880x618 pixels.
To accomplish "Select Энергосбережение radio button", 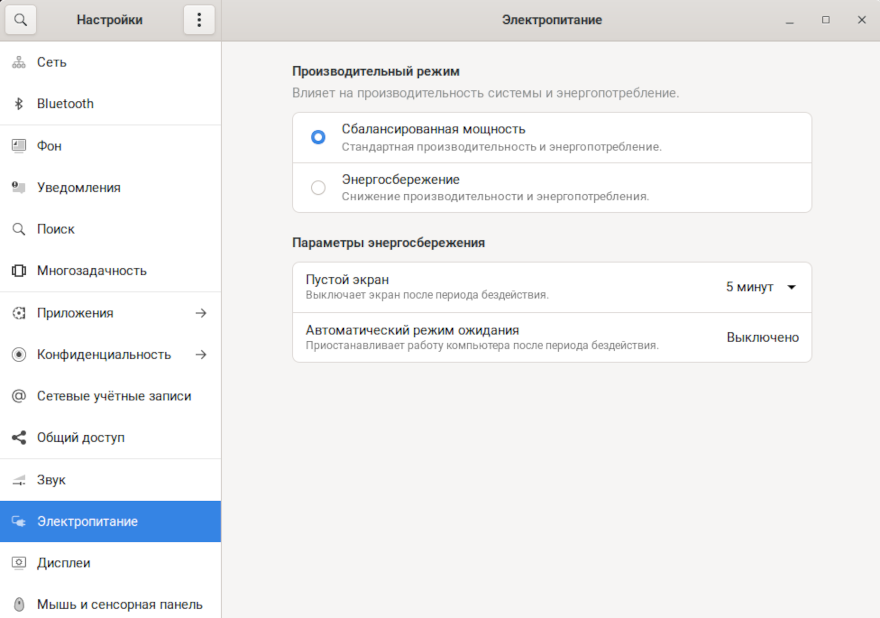I will coord(318,187).
